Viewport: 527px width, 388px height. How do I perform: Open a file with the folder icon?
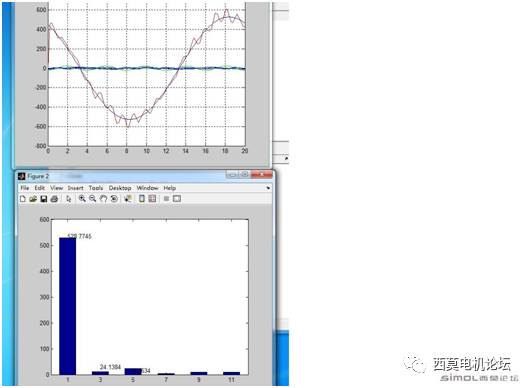coord(33,199)
